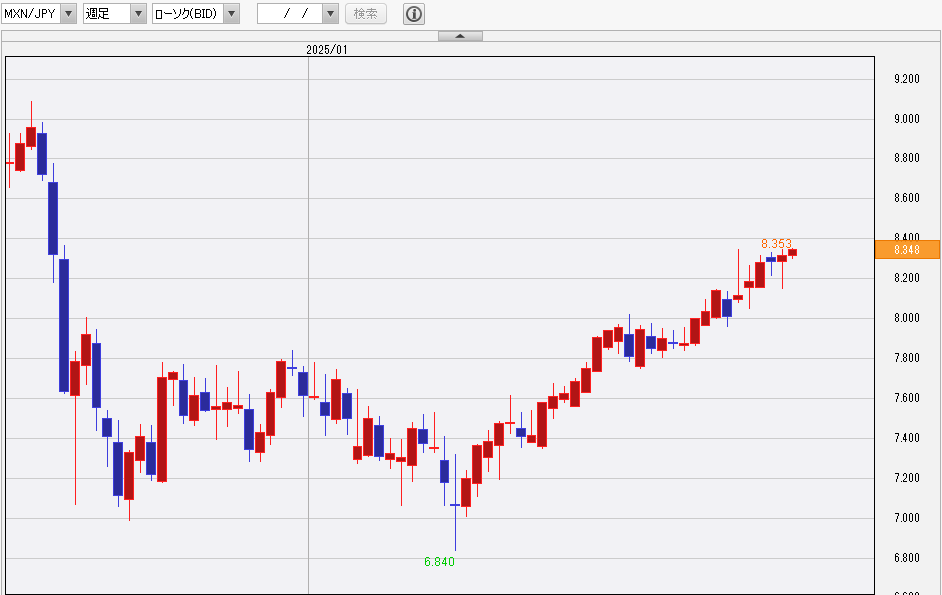Click the high price label 8.353
Viewport: 942px width, 595px height.
776,243
